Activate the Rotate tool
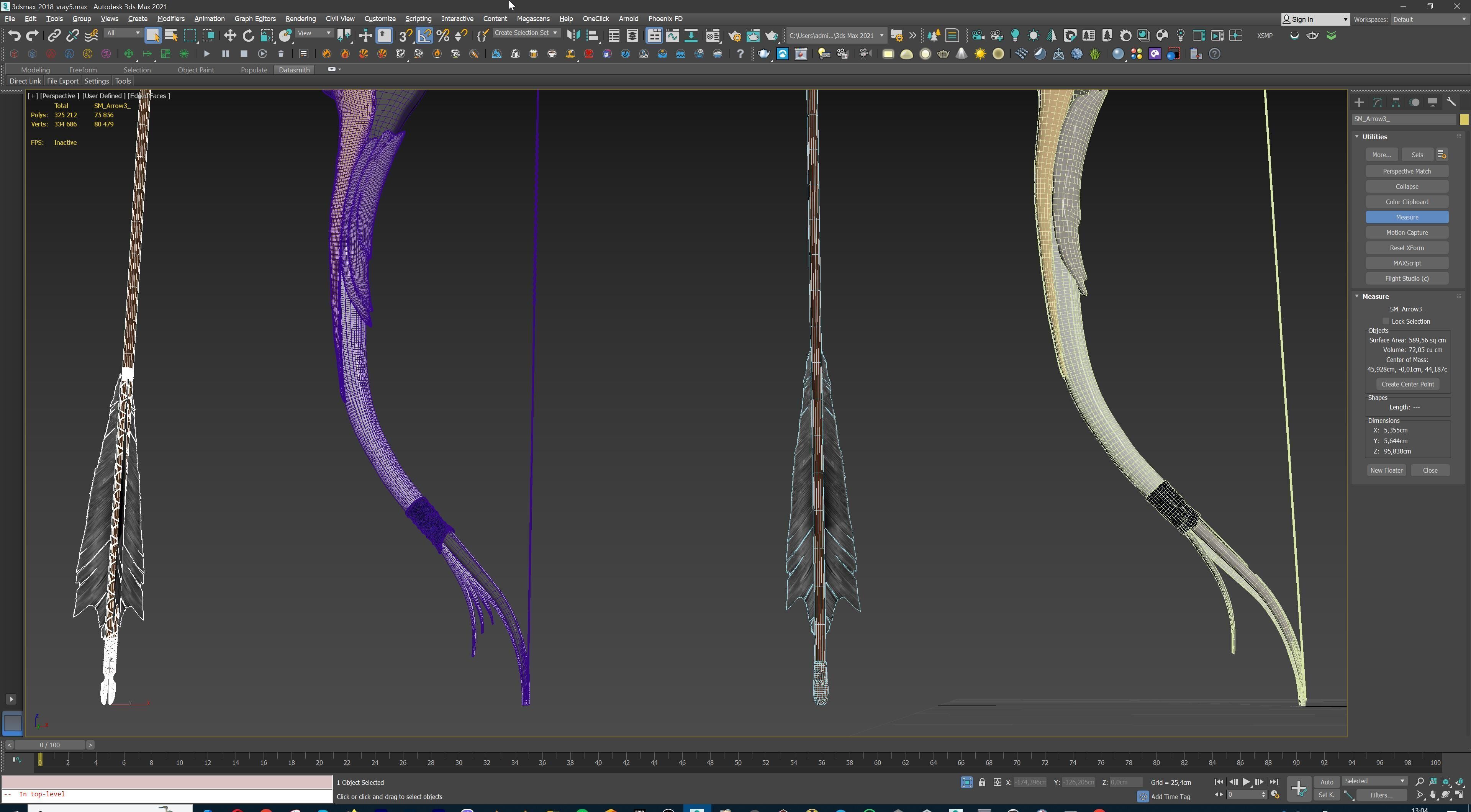1471x812 pixels. tap(248, 35)
